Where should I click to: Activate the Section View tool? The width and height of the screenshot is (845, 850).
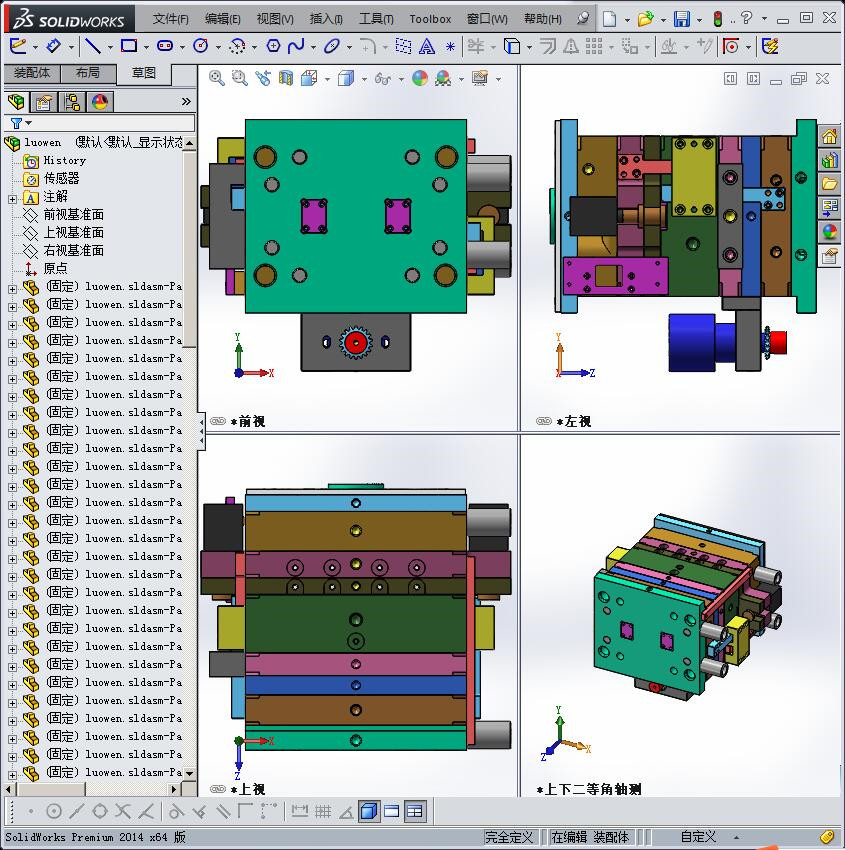click(286, 77)
